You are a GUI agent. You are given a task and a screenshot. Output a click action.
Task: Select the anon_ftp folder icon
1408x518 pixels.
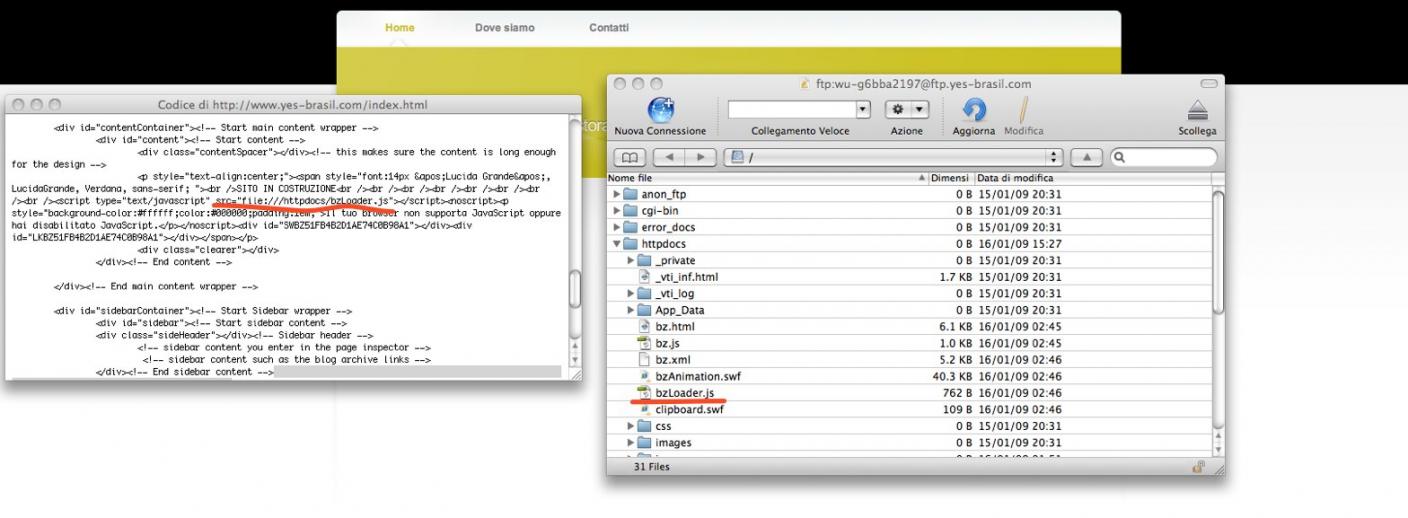(631, 194)
